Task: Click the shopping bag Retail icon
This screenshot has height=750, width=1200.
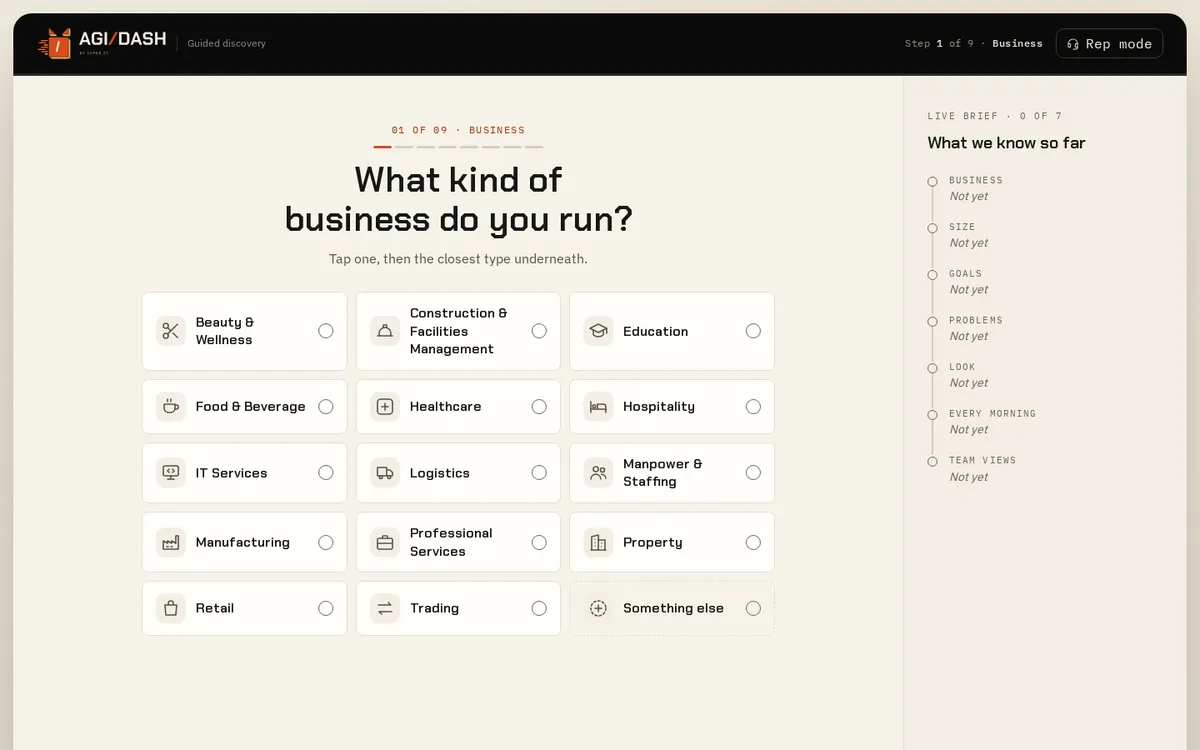Action: click(171, 608)
